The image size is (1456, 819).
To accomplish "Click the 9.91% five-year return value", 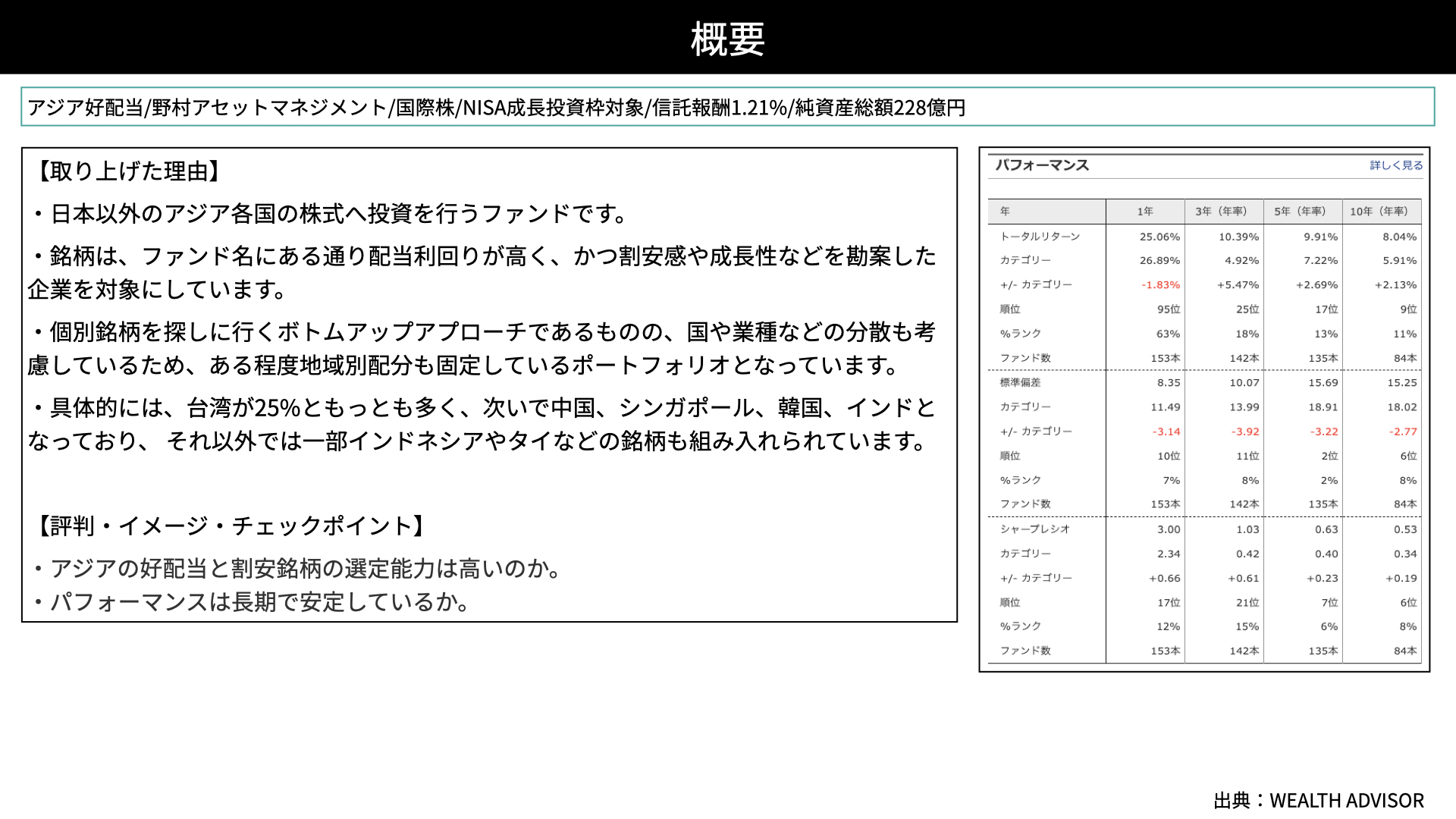I will 1320,237.
